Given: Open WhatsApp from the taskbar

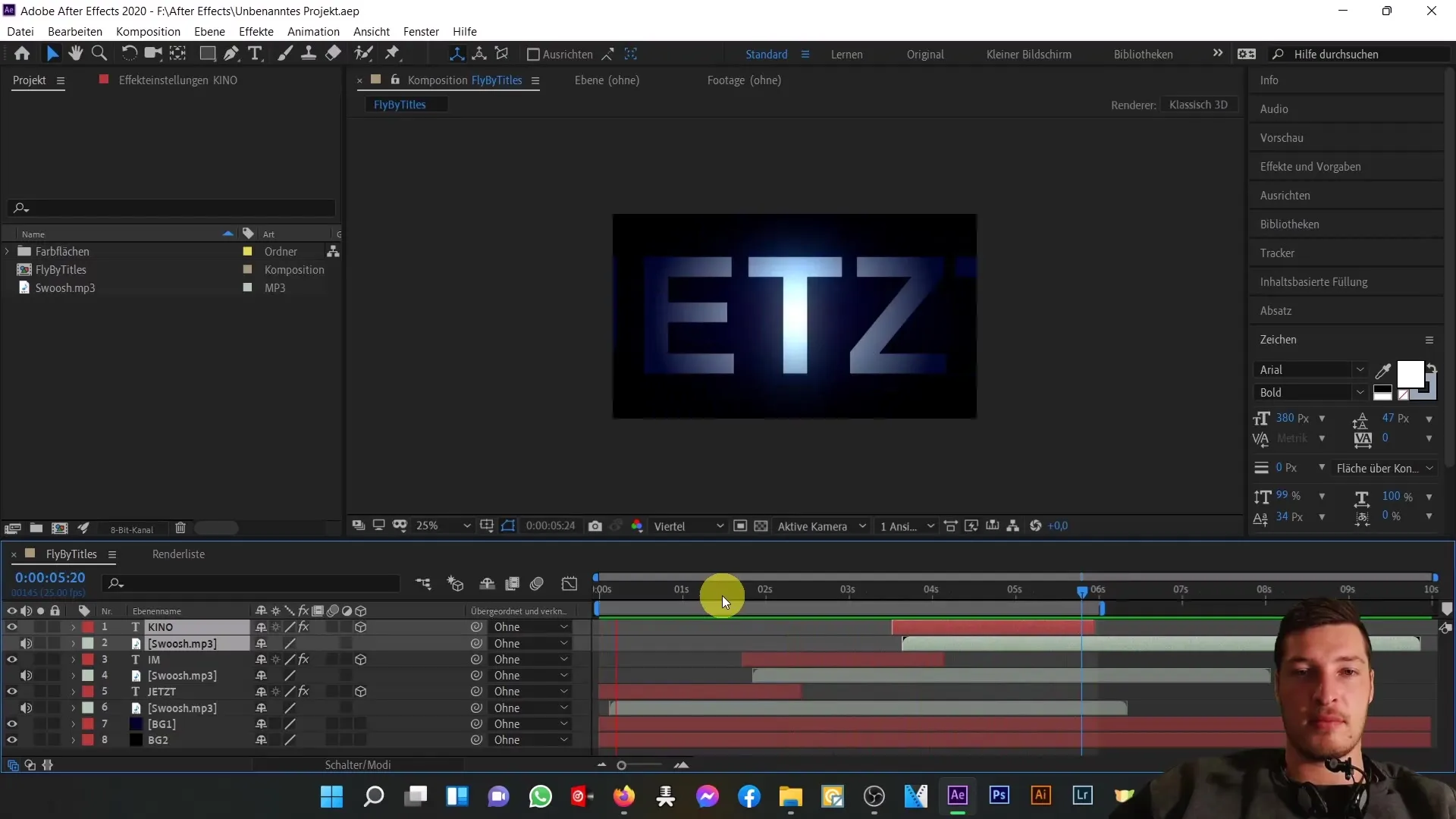Looking at the screenshot, I should click(x=541, y=796).
